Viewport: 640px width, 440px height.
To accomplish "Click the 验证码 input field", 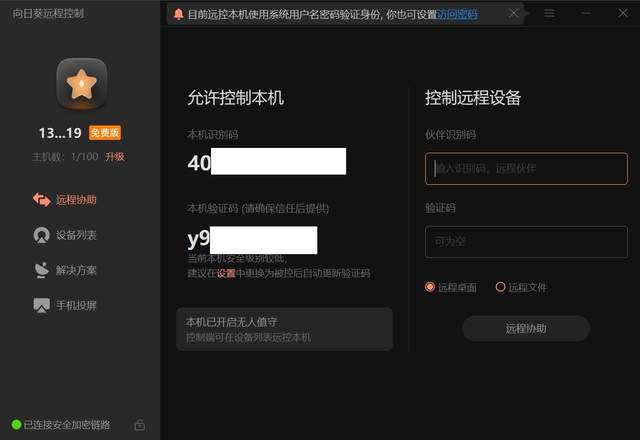I will 526,242.
